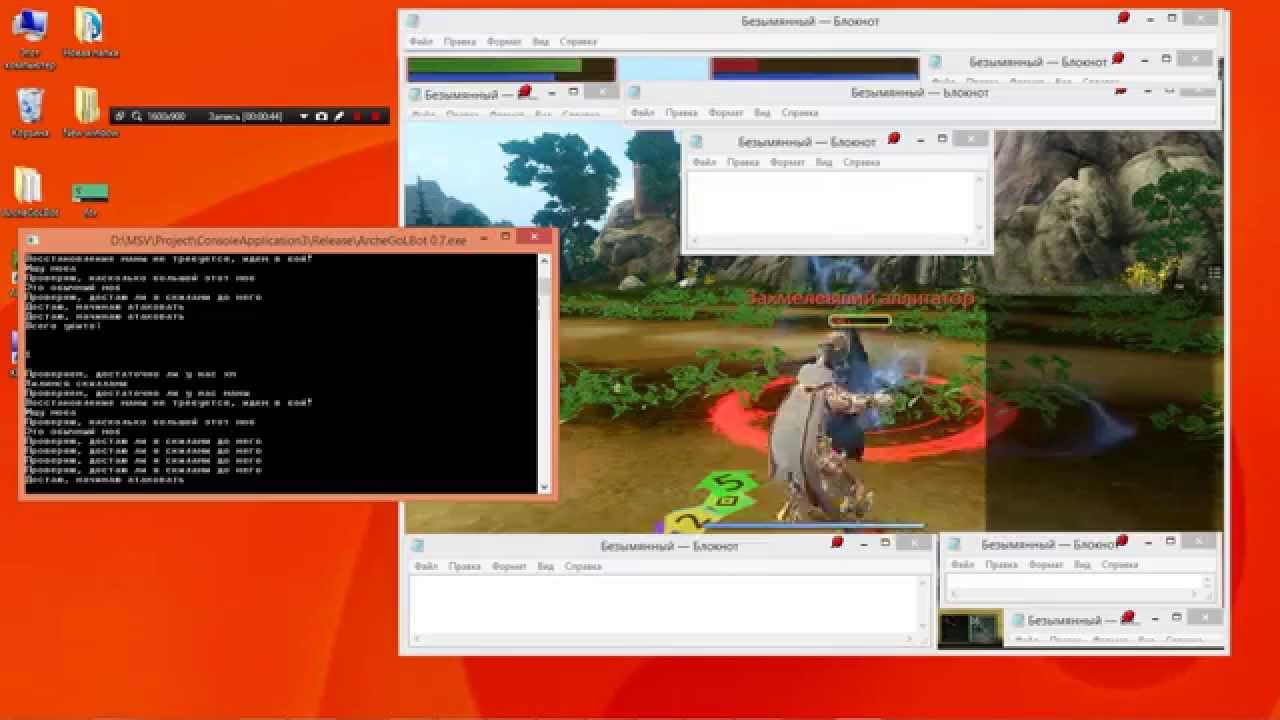Click horizontal scrollbar of small center Notepad

(830, 241)
